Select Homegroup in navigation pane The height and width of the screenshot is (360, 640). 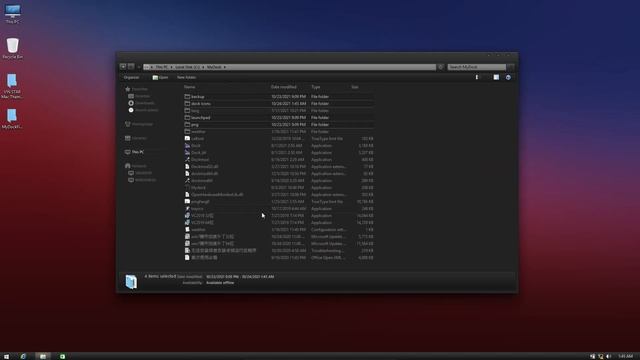(x=139, y=124)
